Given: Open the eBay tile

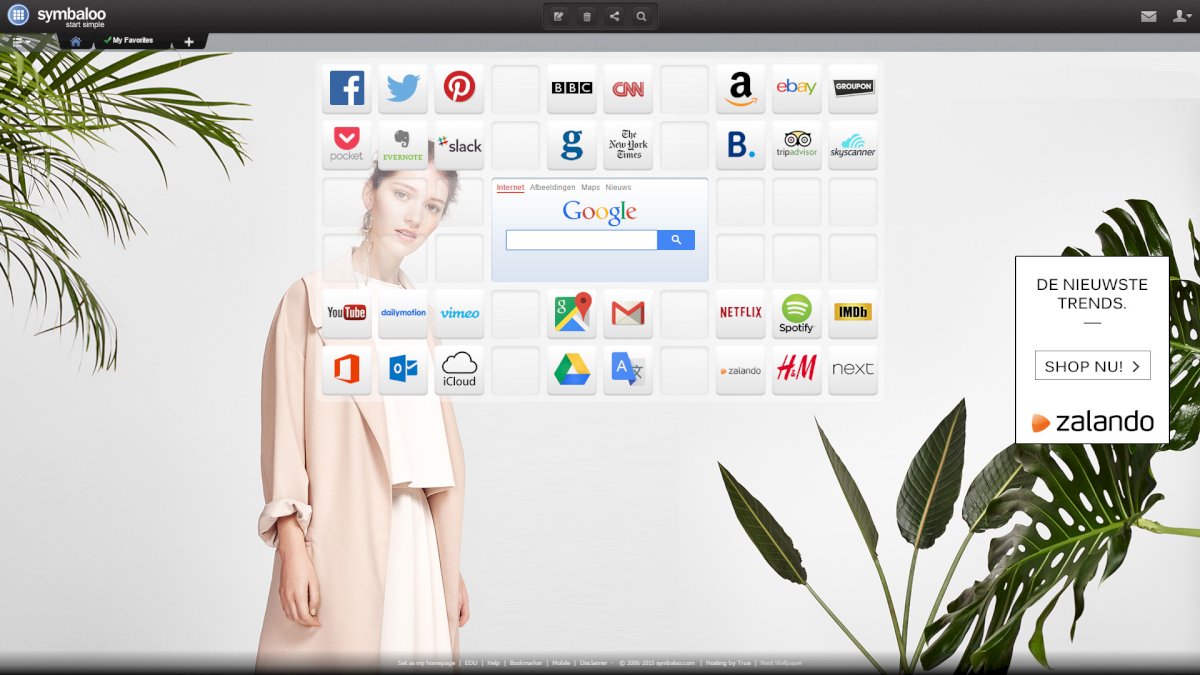Looking at the screenshot, I should click(x=797, y=89).
